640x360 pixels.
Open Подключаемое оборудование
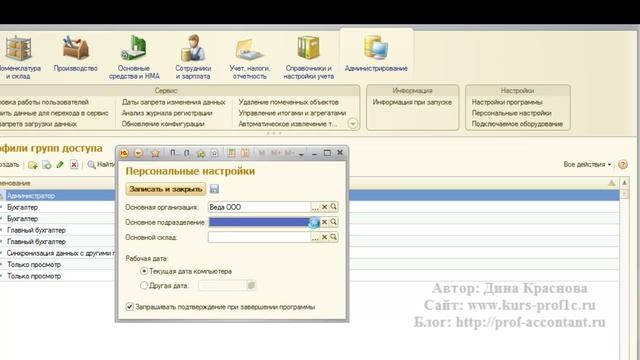[x=517, y=124]
